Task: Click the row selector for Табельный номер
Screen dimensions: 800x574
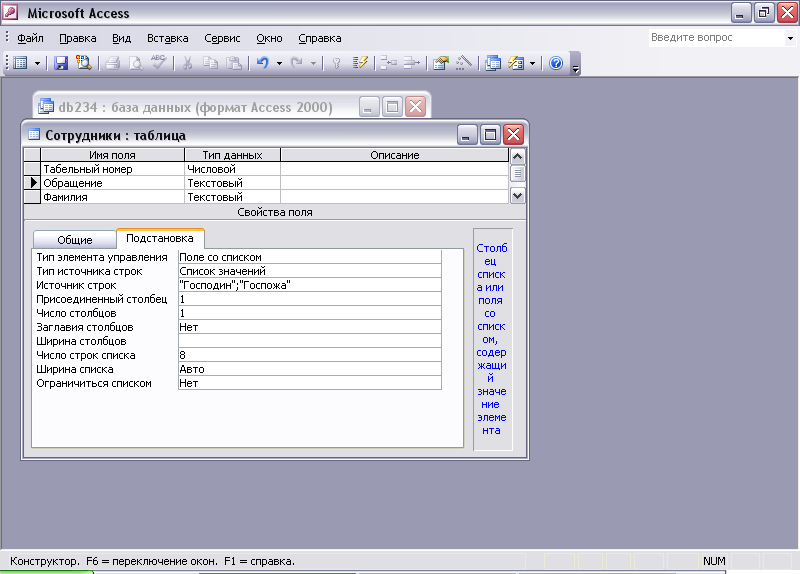Action: tap(32, 169)
